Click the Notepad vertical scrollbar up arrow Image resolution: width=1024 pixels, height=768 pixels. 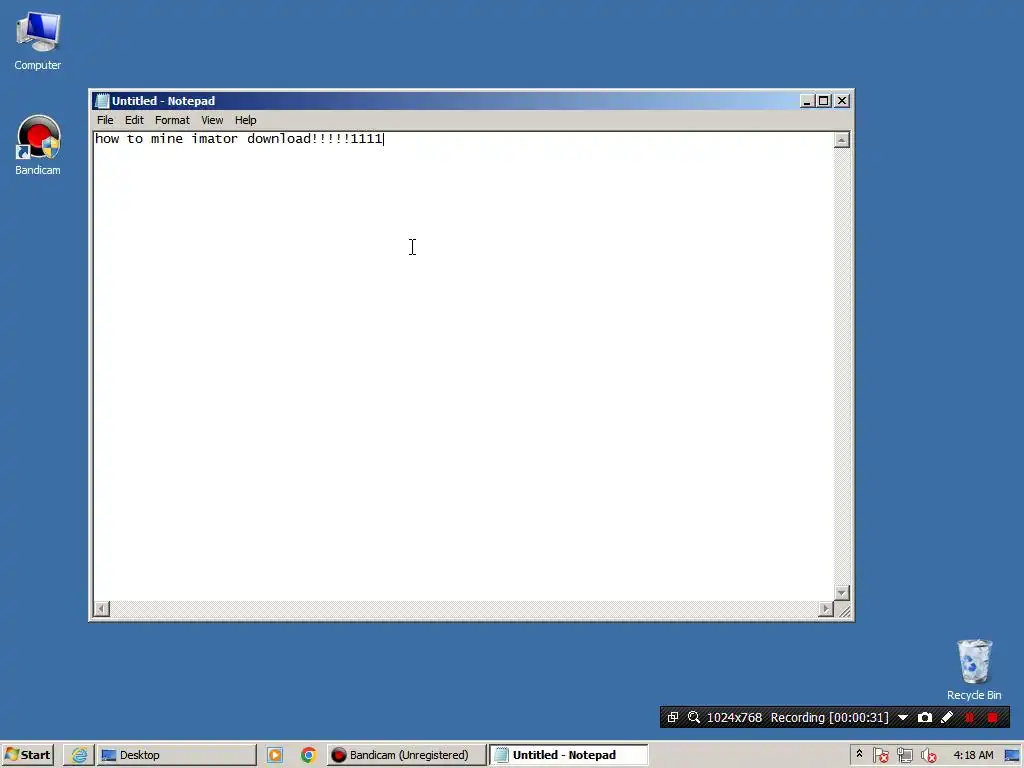pos(842,140)
